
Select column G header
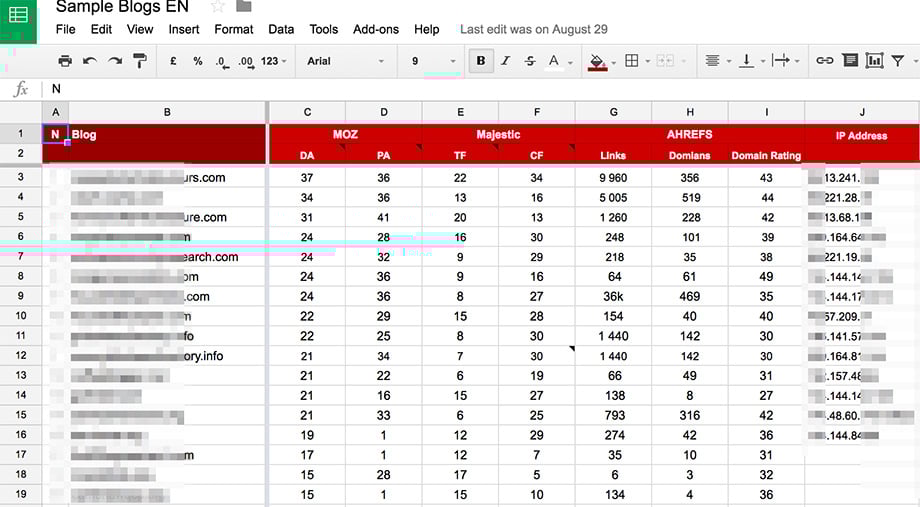613,111
